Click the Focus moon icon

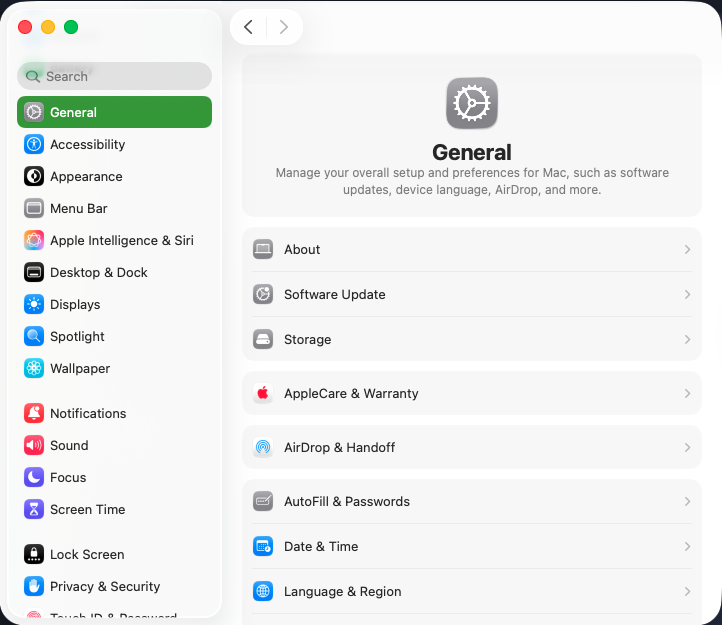point(34,477)
